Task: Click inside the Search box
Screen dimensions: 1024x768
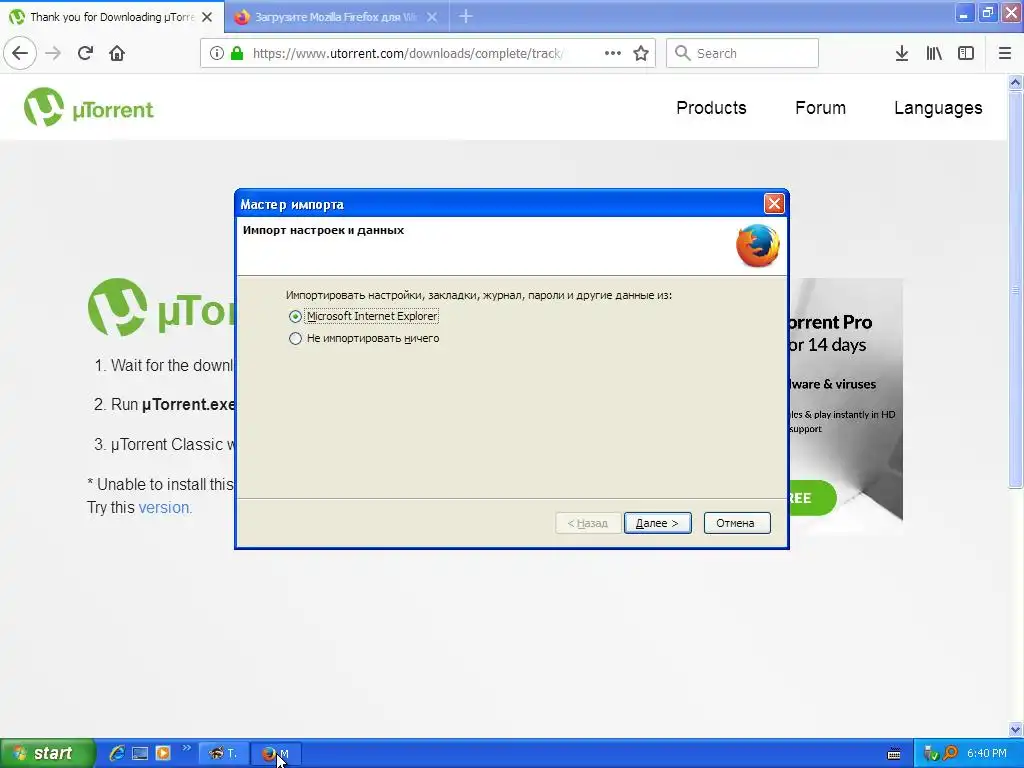Action: point(742,53)
